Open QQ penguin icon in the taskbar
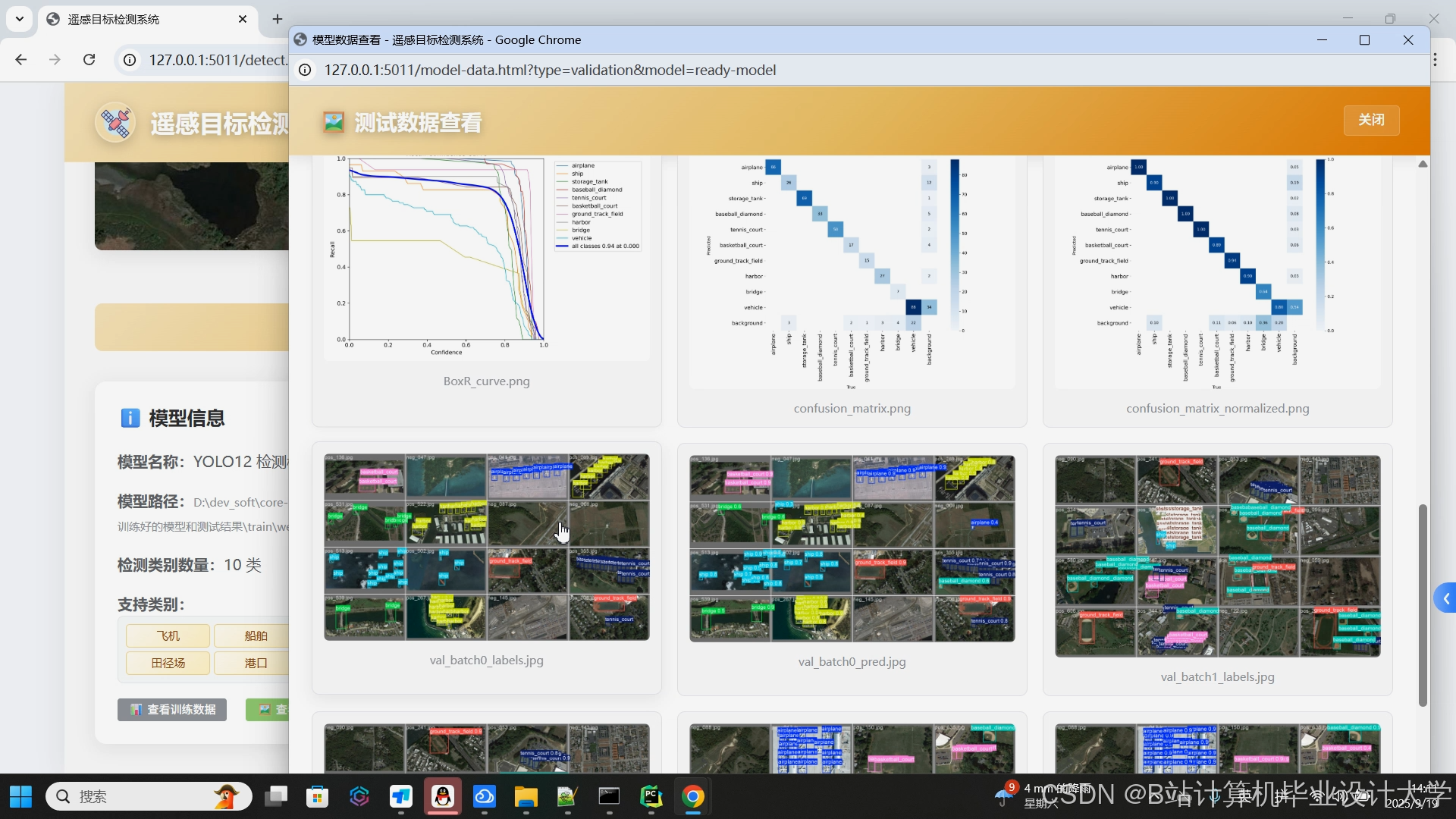 (443, 796)
